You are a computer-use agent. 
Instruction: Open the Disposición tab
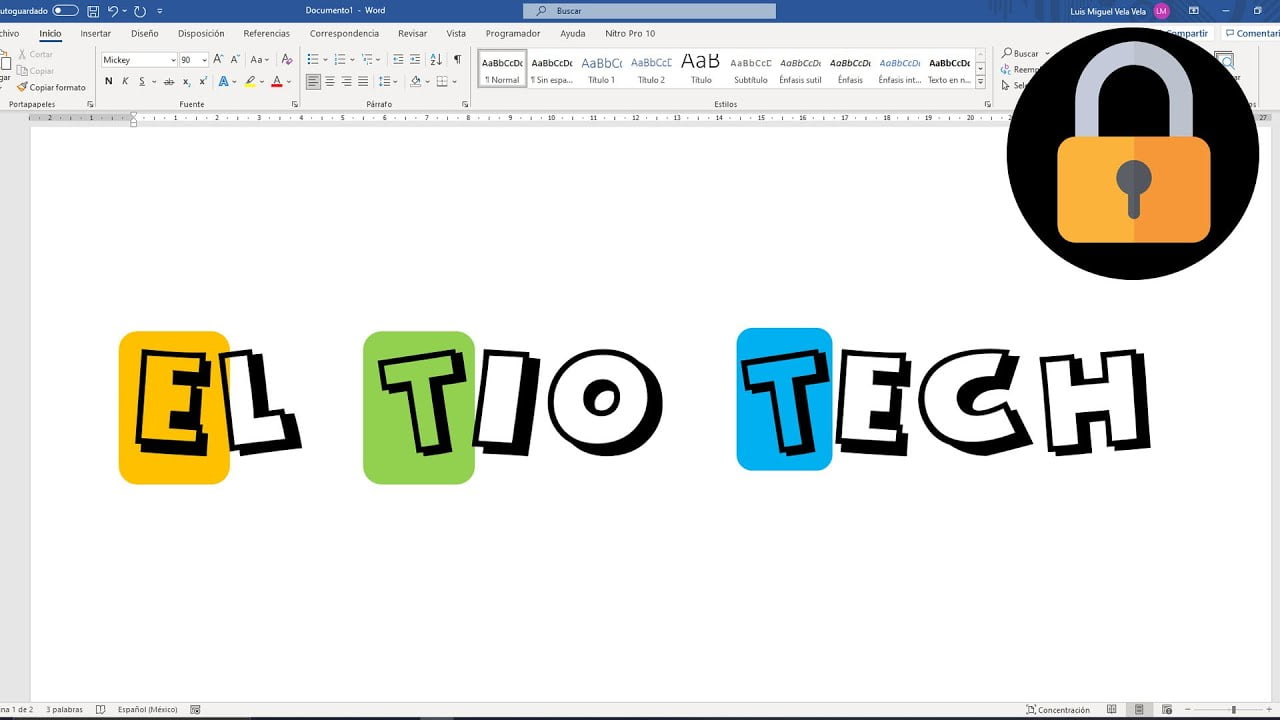click(x=201, y=33)
